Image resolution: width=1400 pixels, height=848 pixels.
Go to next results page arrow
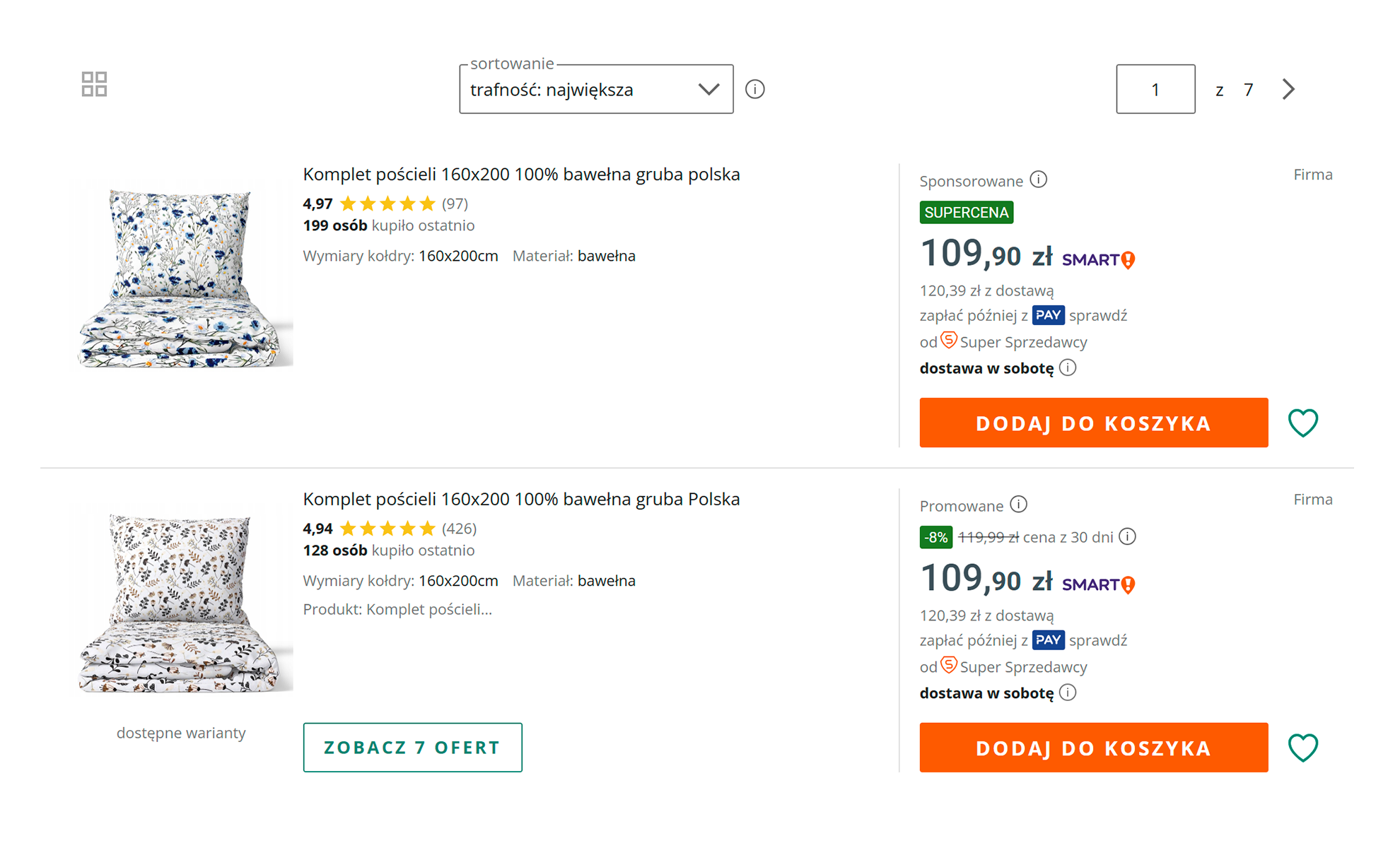pyautogui.click(x=1288, y=89)
